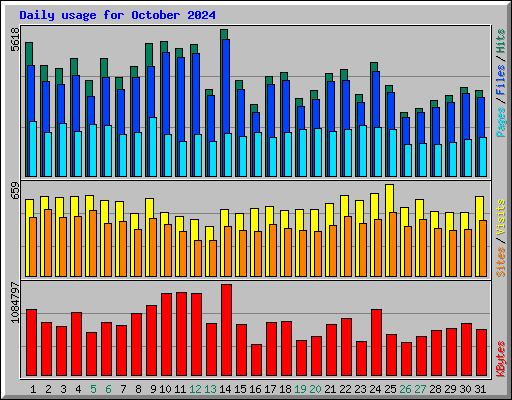Click the Visits legend label

click(x=501, y=217)
